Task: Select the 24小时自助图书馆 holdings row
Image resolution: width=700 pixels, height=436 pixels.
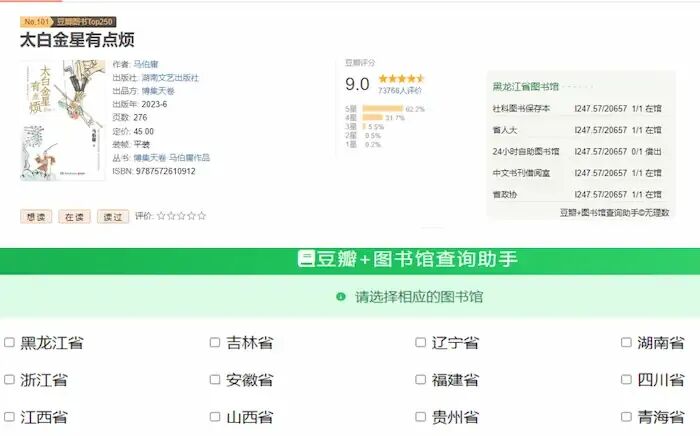Action: (577, 151)
